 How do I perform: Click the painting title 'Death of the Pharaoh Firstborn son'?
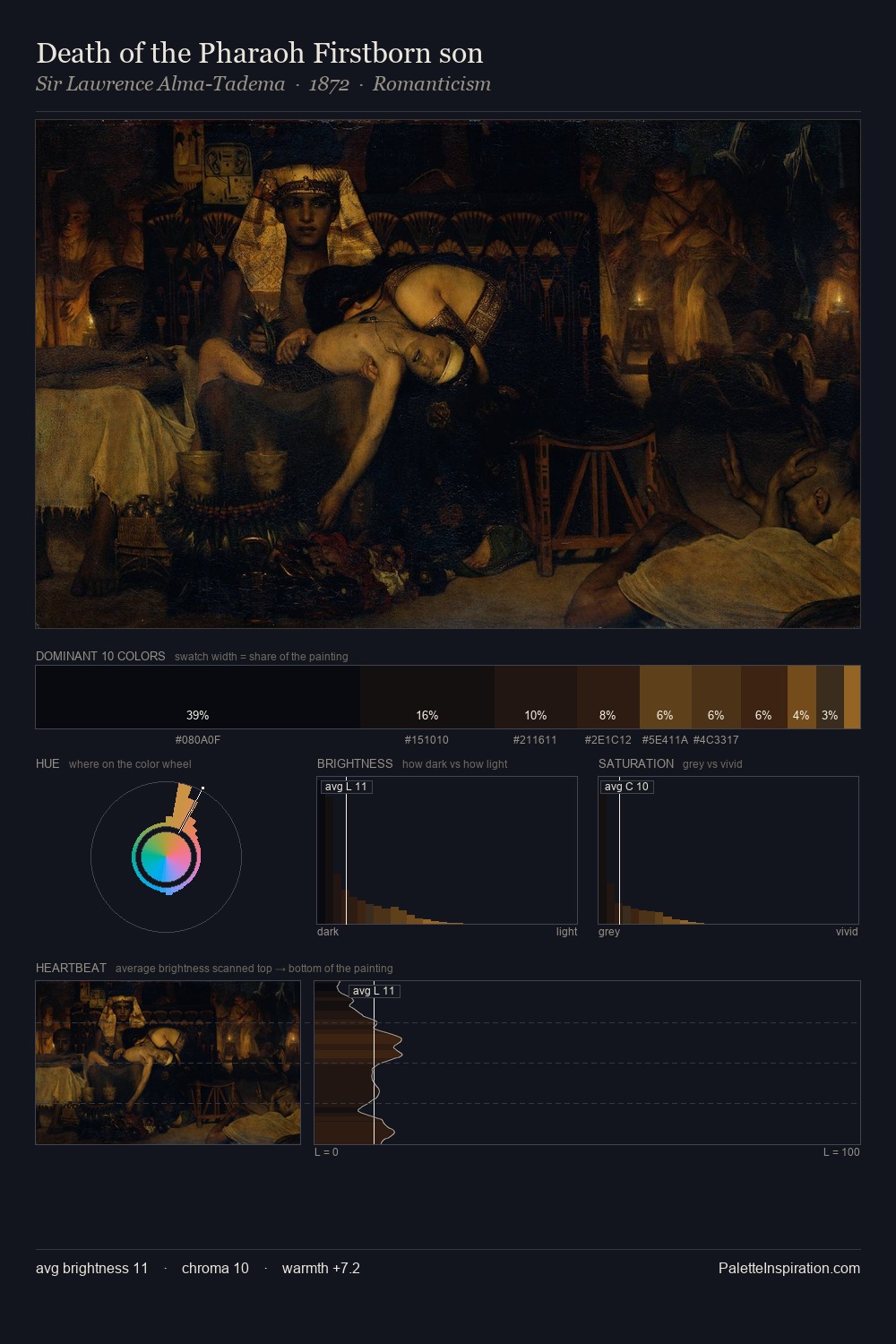(x=260, y=53)
